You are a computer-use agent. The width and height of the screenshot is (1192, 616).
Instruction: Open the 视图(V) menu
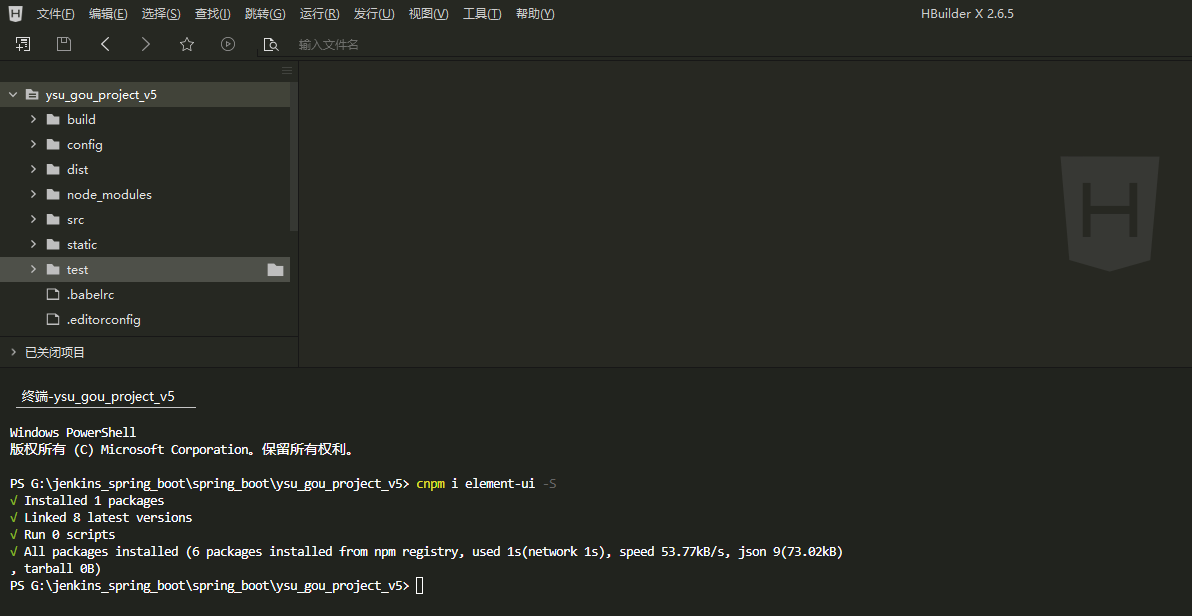point(428,14)
